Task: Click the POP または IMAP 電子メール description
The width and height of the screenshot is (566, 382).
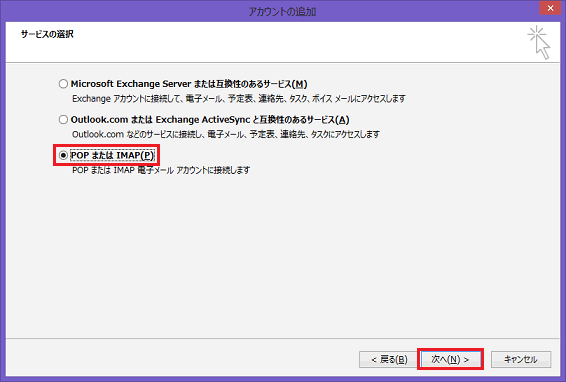Action: [x=161, y=170]
